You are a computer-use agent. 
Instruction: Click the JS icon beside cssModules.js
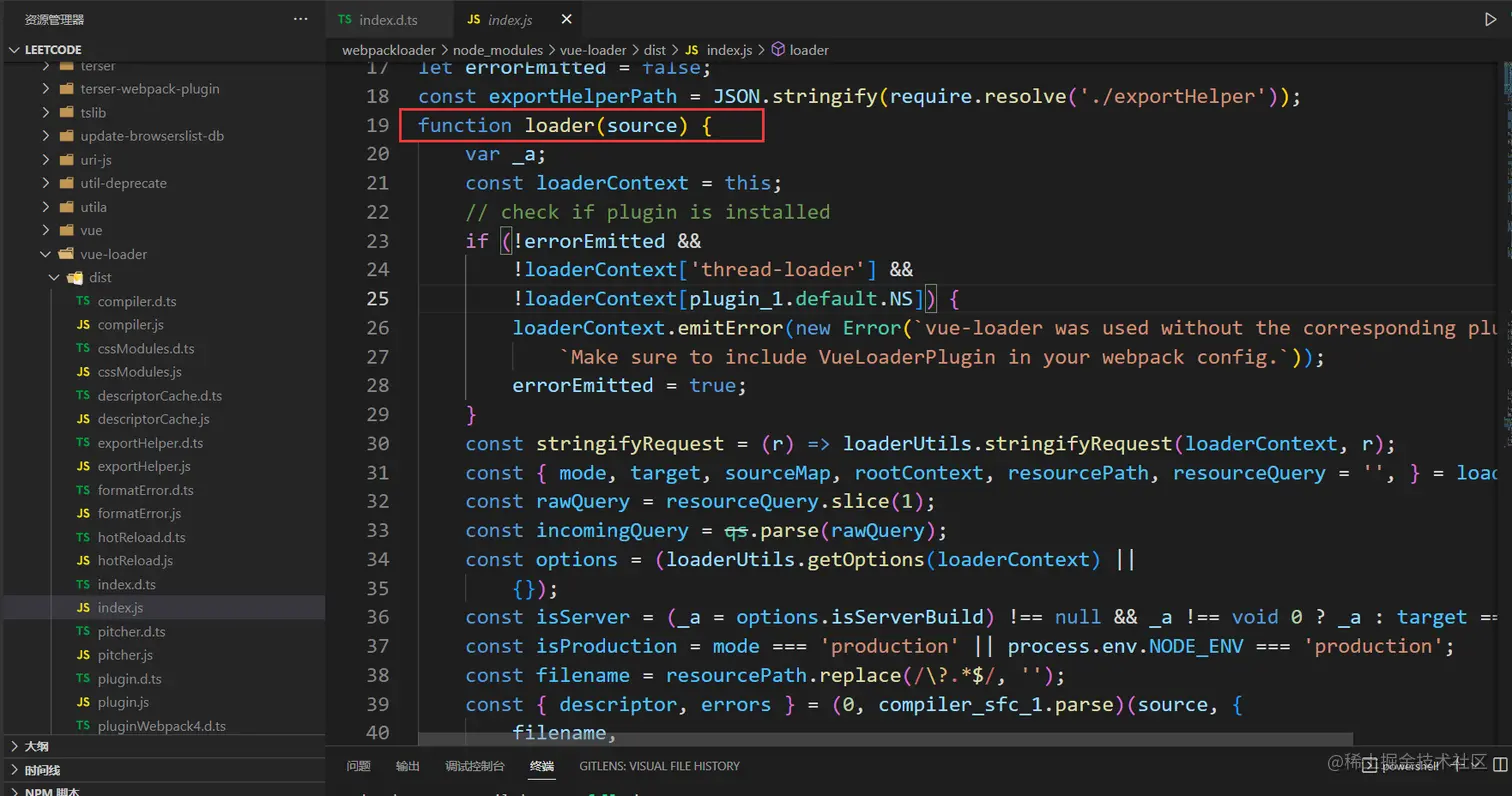pos(83,372)
